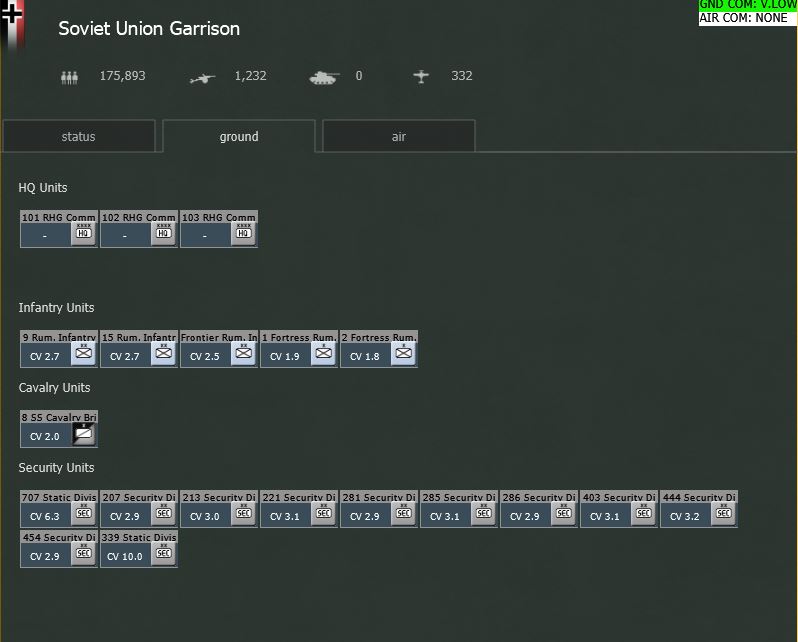Screen dimensions: 798x642
Task: Click the 707 Static Division SEC icon
Action: click(83, 513)
